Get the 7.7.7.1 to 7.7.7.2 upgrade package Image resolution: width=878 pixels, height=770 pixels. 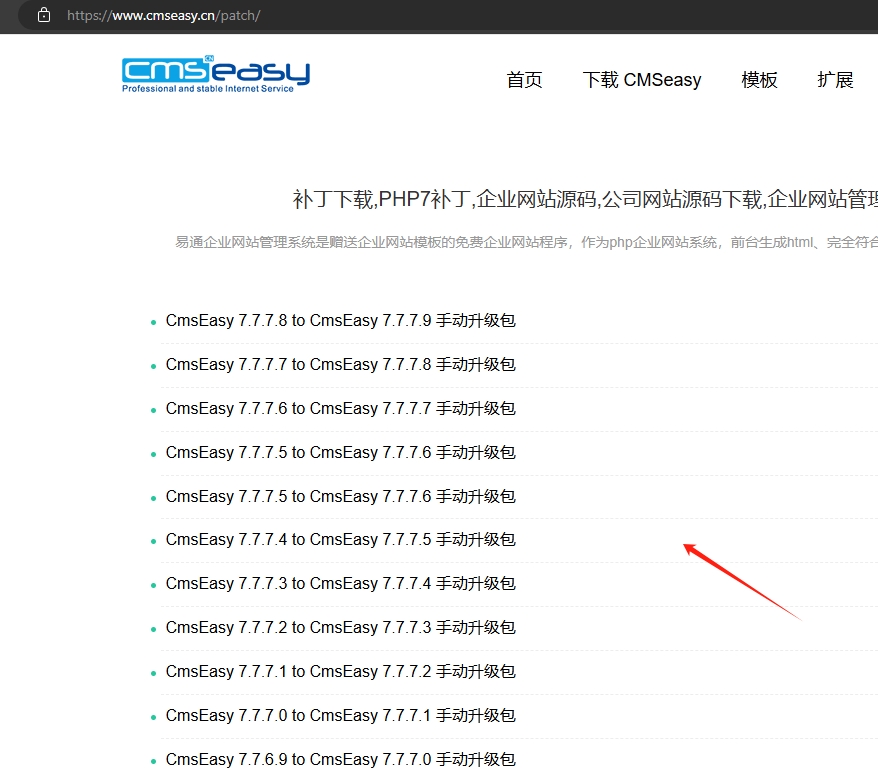(x=340, y=671)
